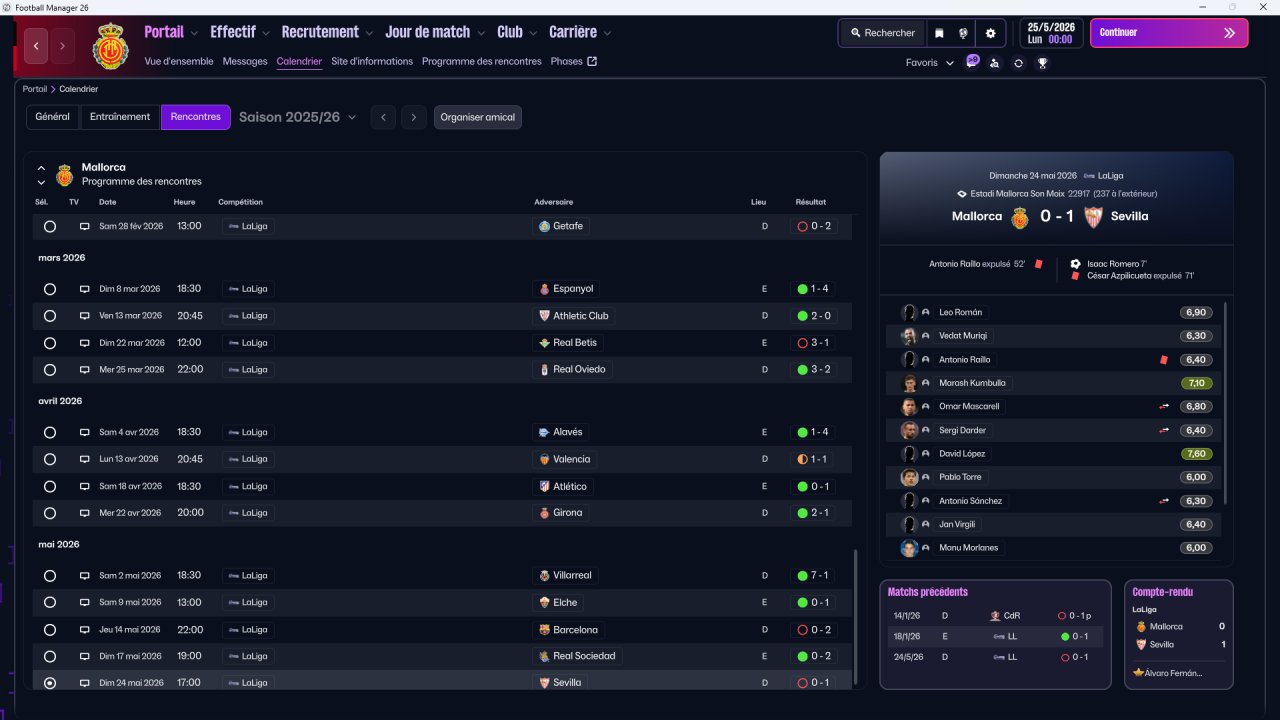This screenshot has width=1280, height=720.
Task: Open the Site d'informations submenu item
Action: pos(372,62)
